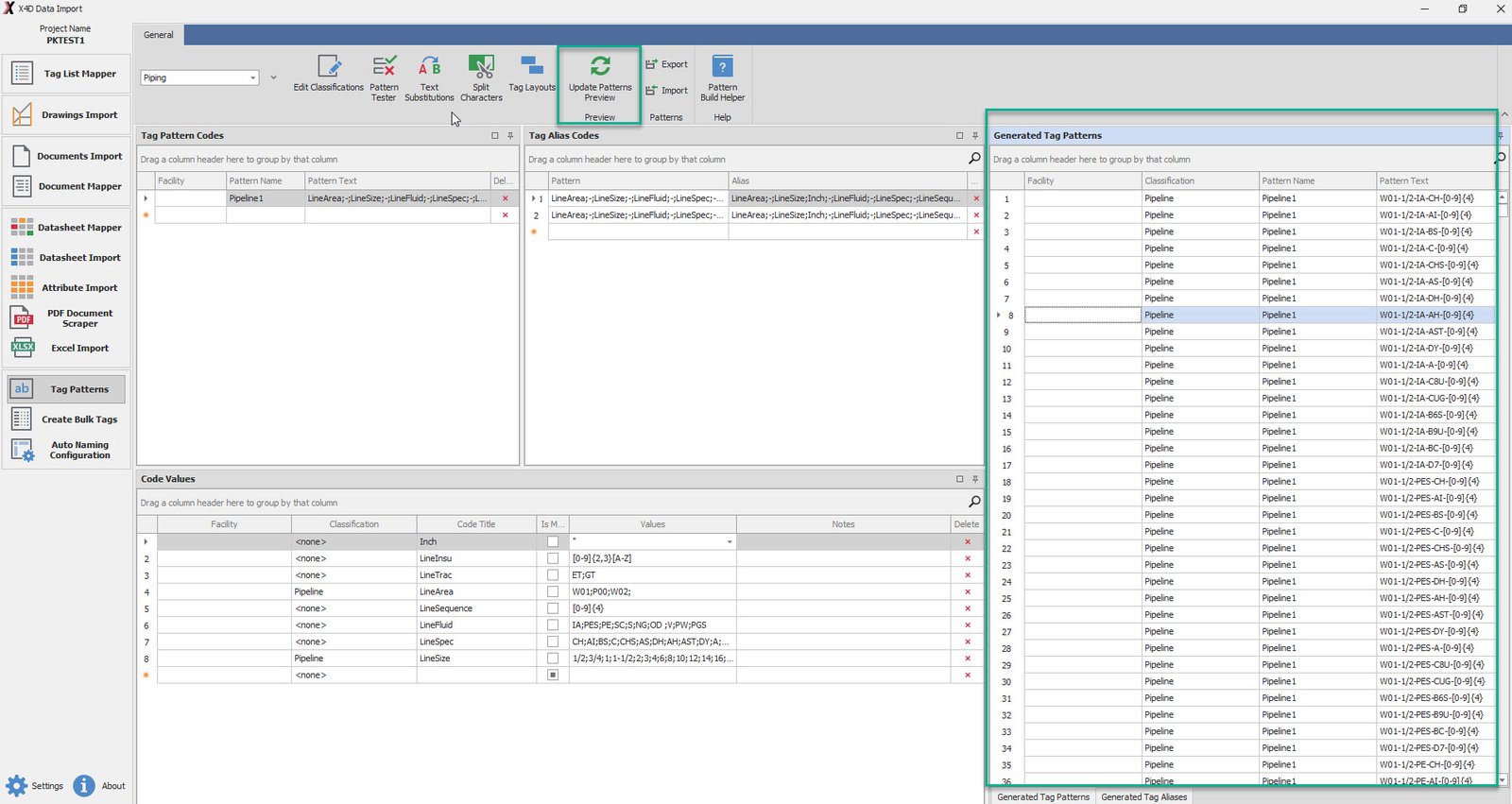Open Tag List Mapper in sidebar
This screenshot has height=804, width=1512.
click(x=66, y=74)
